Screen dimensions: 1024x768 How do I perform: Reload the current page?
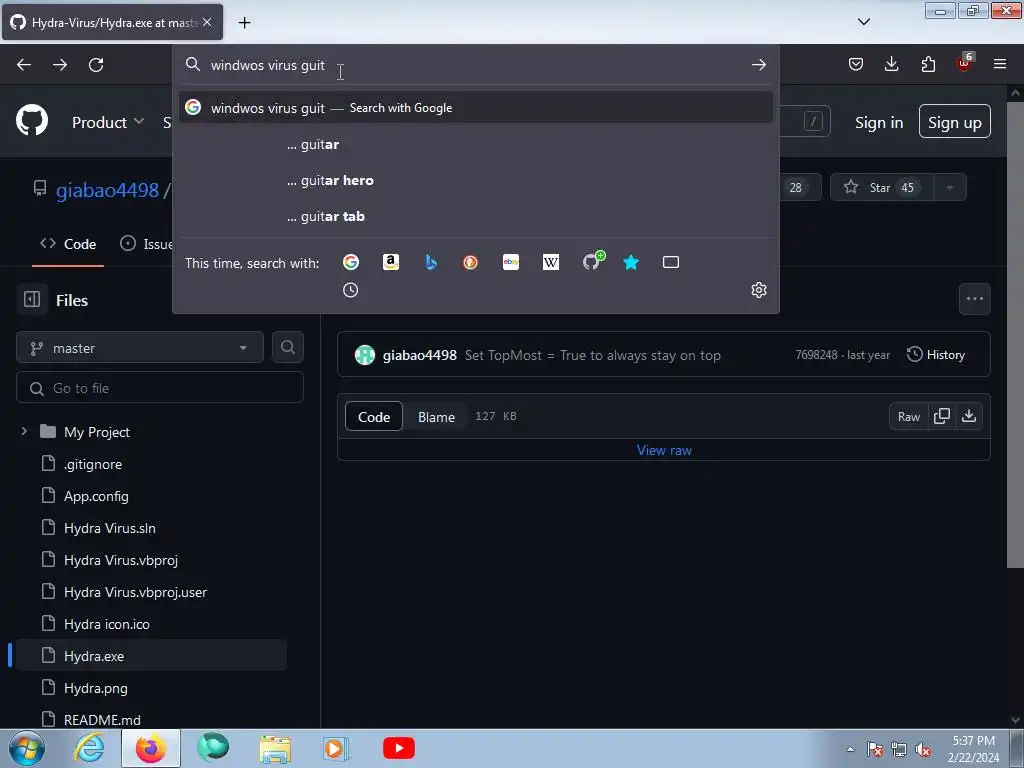(x=96, y=65)
